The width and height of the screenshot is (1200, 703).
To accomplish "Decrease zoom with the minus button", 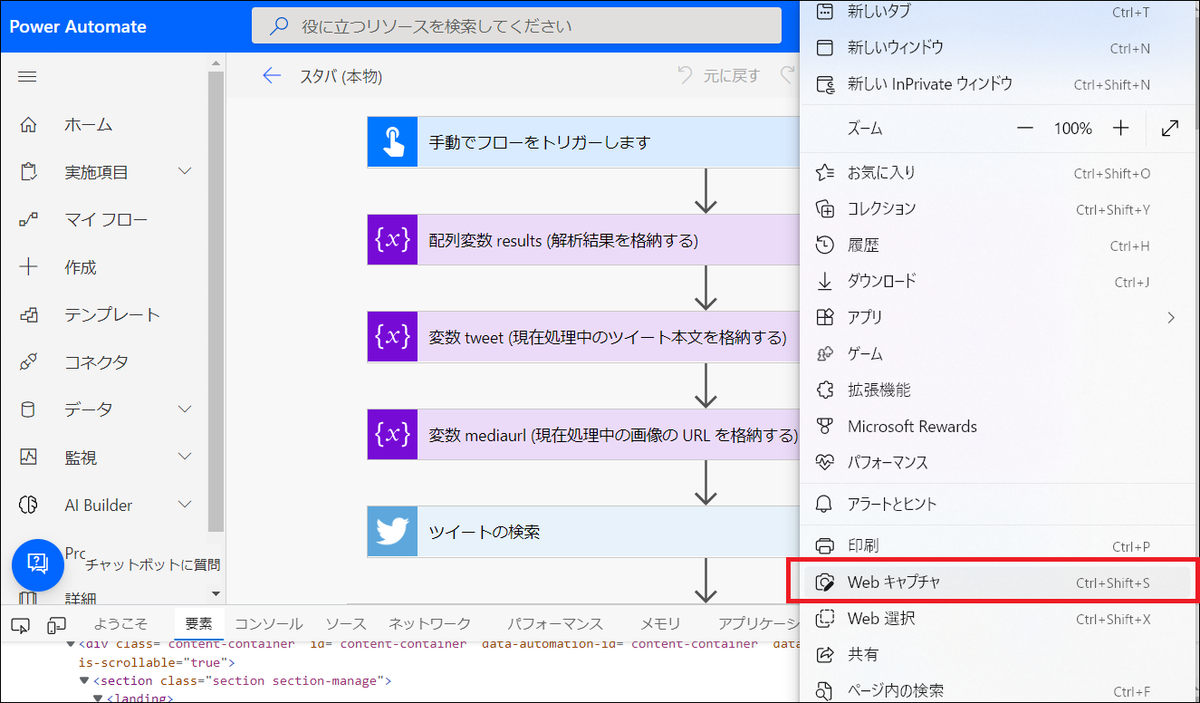I will (x=1025, y=128).
